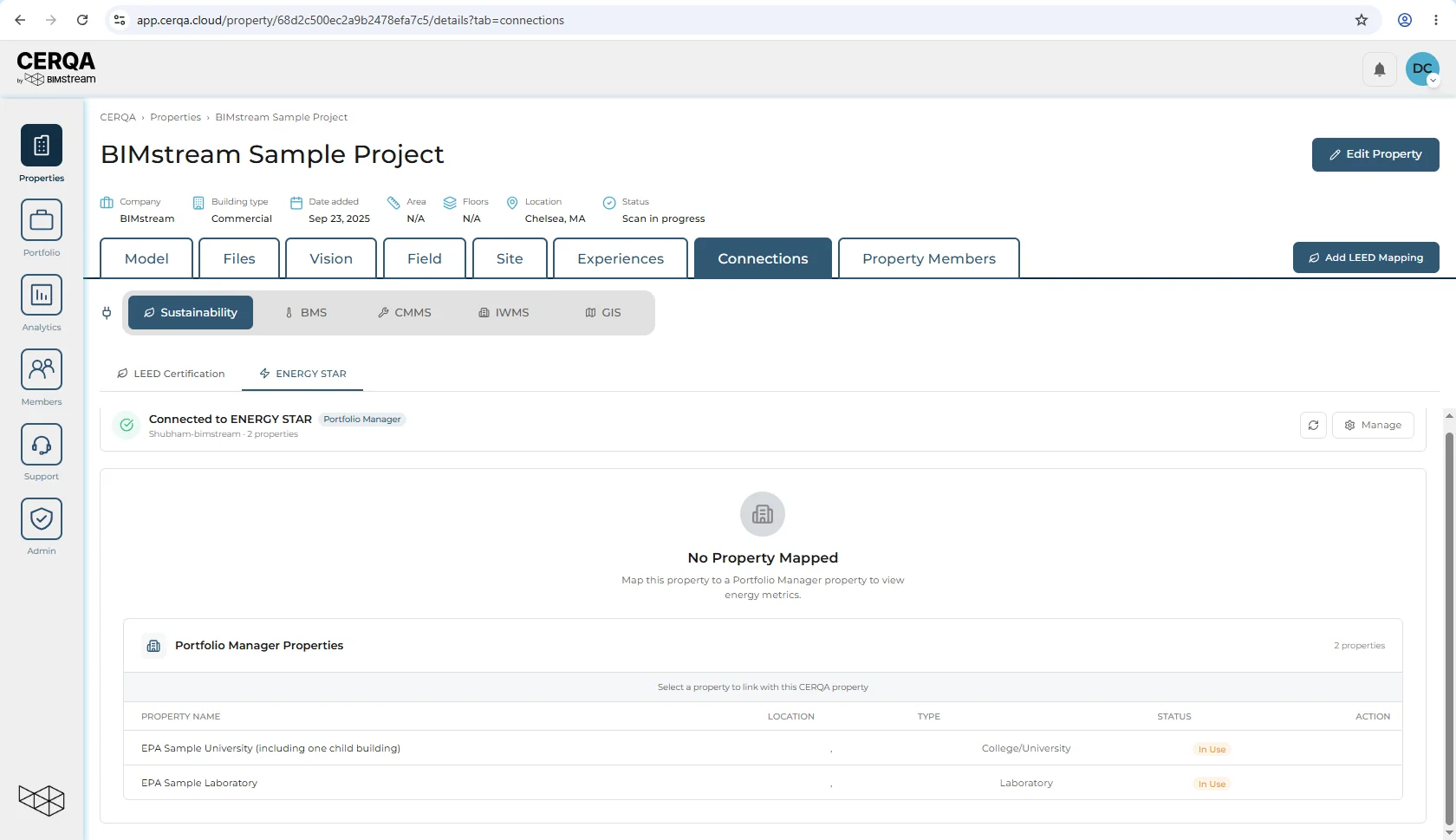1456x840 pixels.
Task: Click the scrollbar down arrow
Action: [1449, 833]
